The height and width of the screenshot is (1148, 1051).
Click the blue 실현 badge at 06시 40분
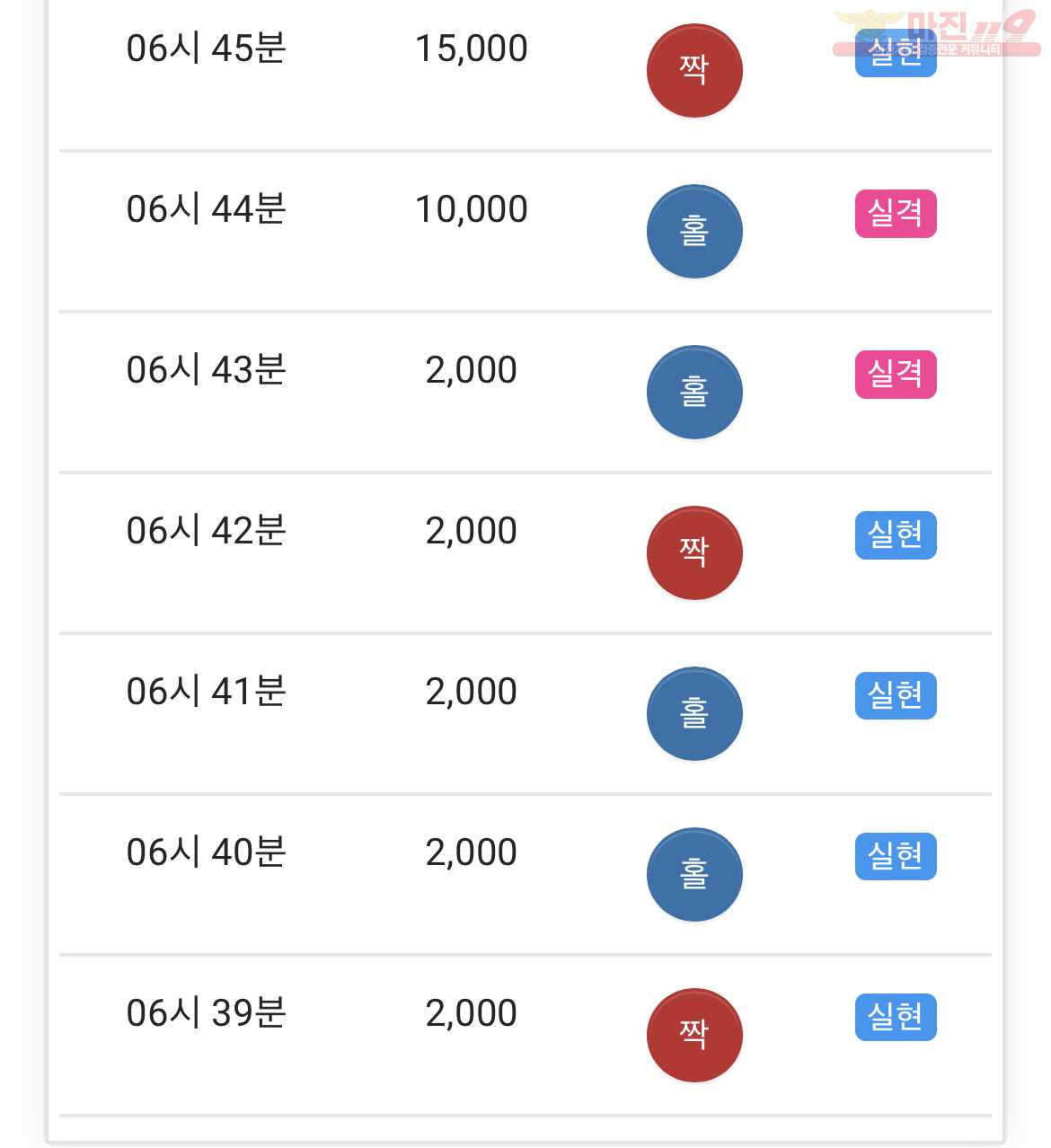(896, 857)
